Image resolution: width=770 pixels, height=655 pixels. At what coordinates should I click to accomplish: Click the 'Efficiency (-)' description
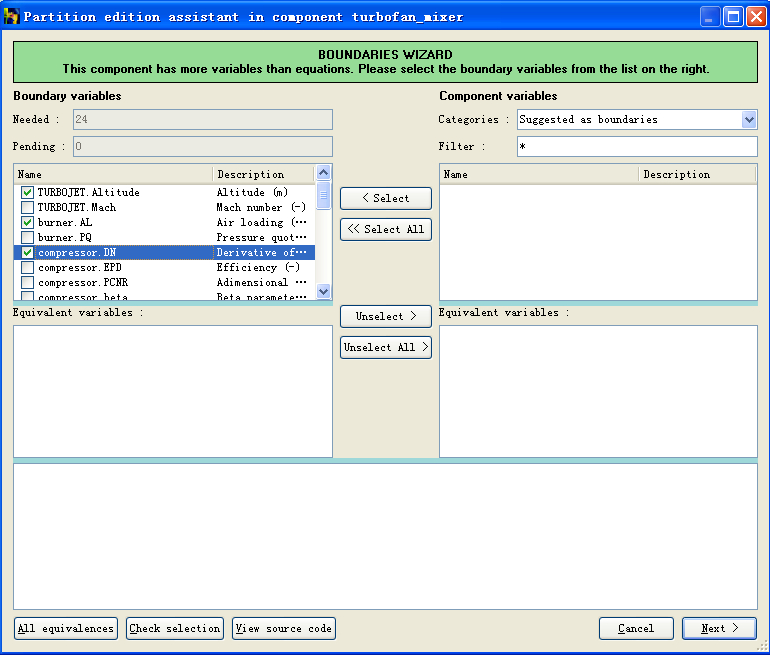click(x=258, y=268)
